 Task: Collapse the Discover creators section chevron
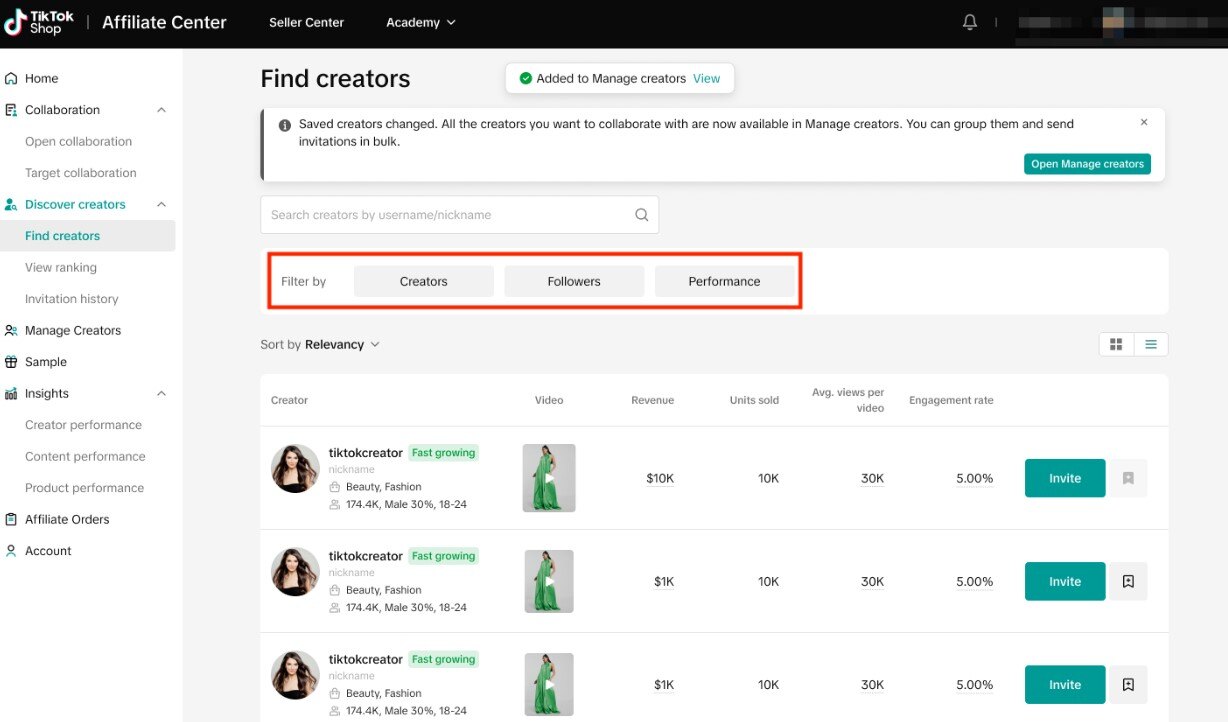click(x=162, y=204)
